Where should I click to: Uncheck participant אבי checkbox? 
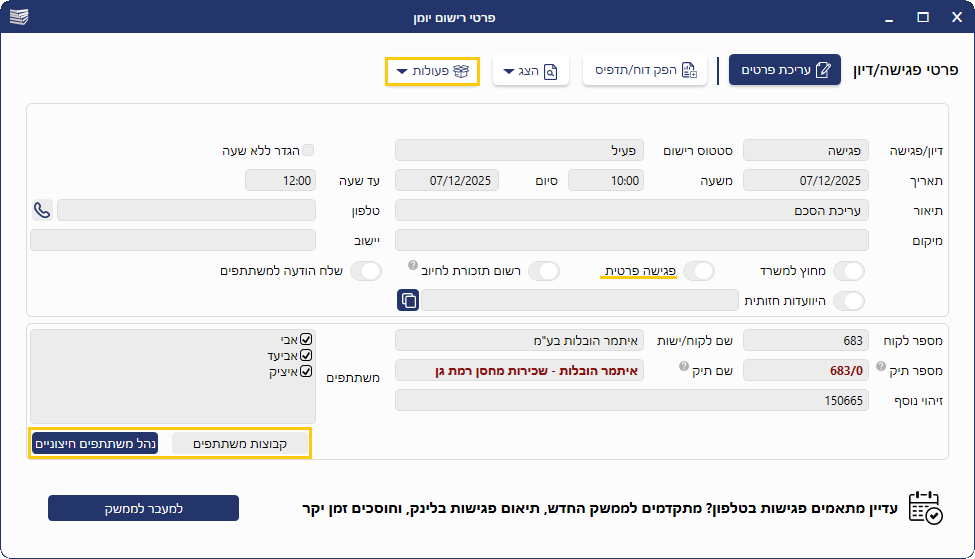(x=307, y=340)
